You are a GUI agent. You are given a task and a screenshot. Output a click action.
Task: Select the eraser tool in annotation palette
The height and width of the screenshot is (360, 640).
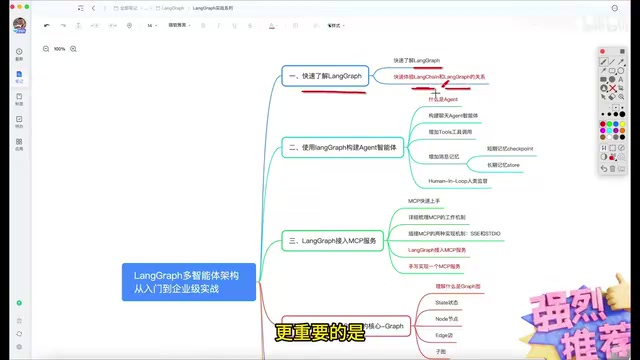(x=612, y=97)
